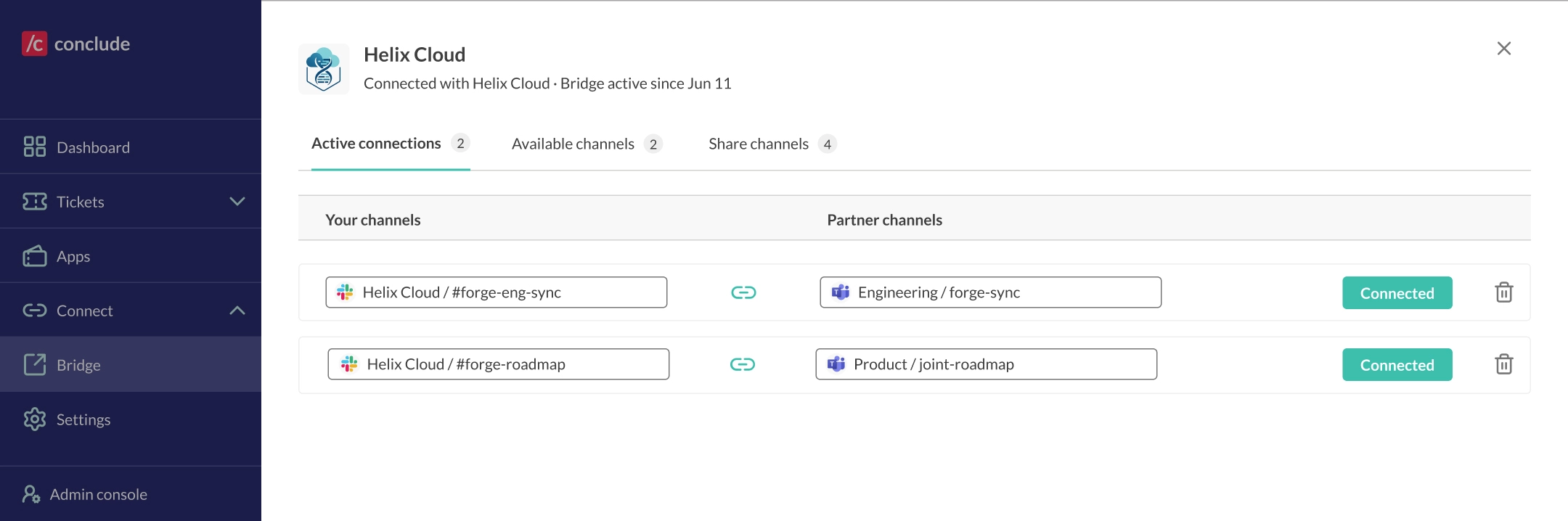Click Connected button for forge-eng-sync row
This screenshot has width=1568, height=521.
1397,292
